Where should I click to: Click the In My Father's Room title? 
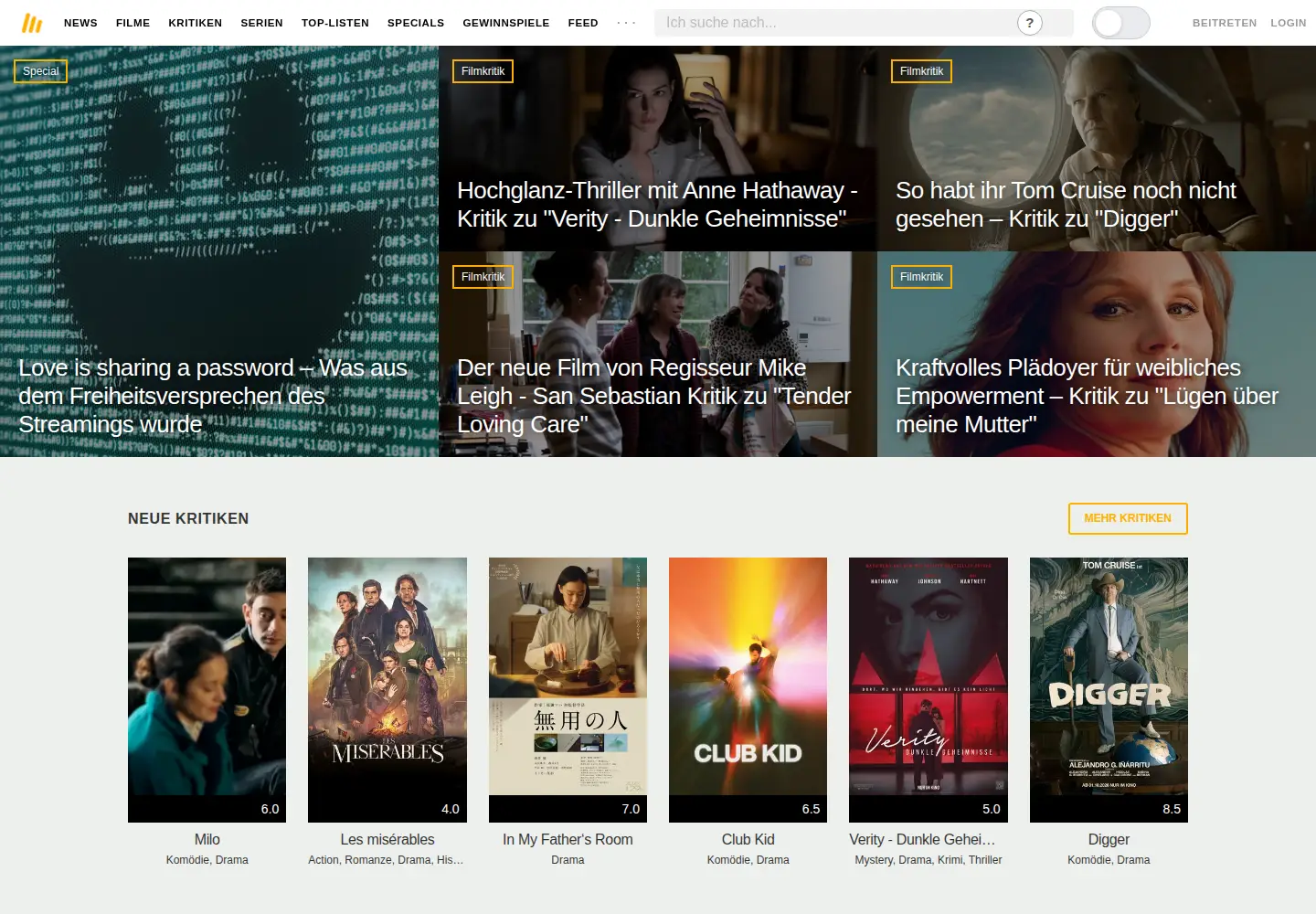click(x=568, y=839)
